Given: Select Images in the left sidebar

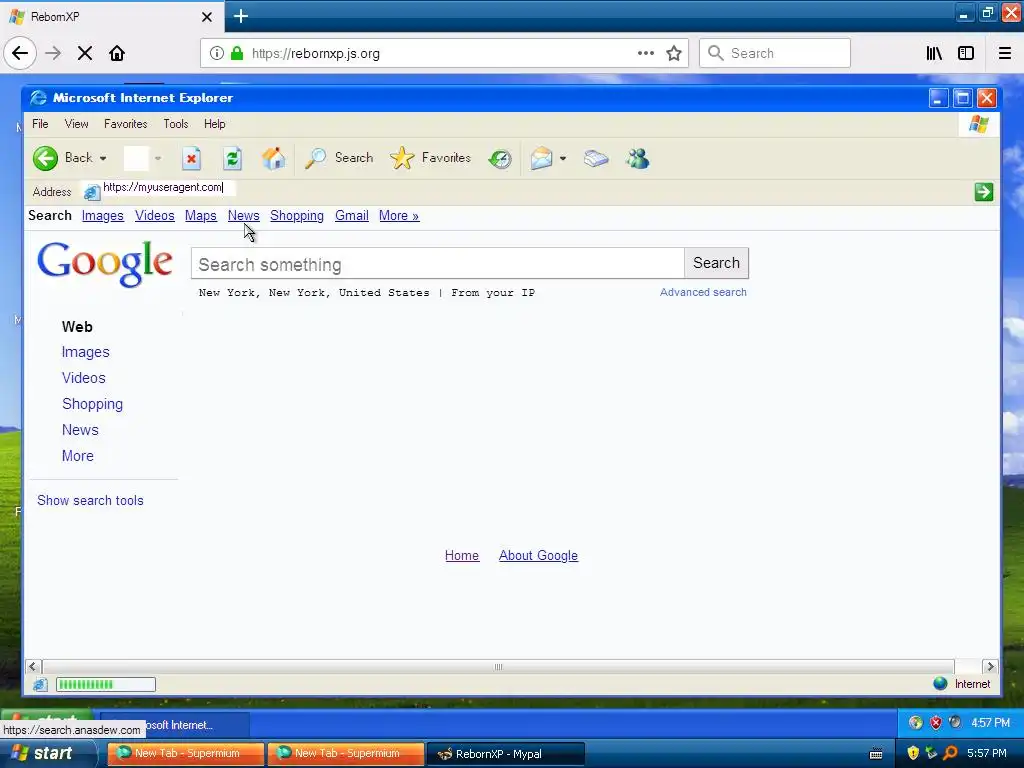Looking at the screenshot, I should click(x=86, y=352).
